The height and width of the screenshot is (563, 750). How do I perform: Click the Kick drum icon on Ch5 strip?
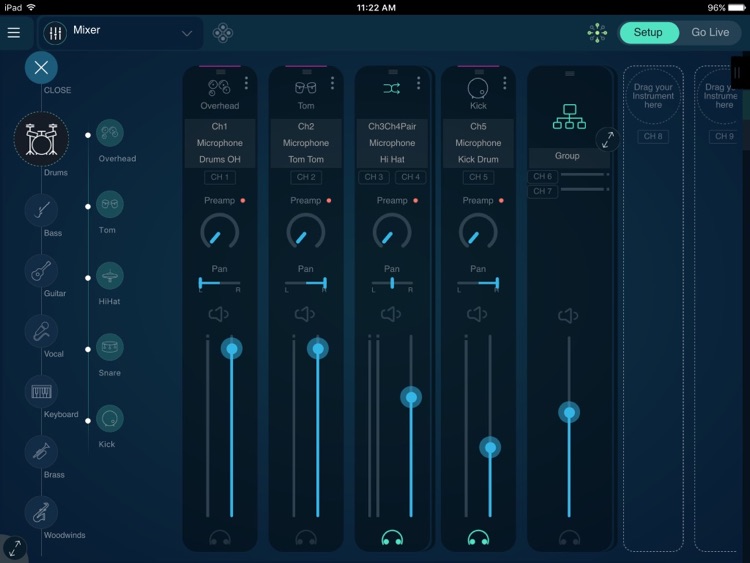pos(477,88)
